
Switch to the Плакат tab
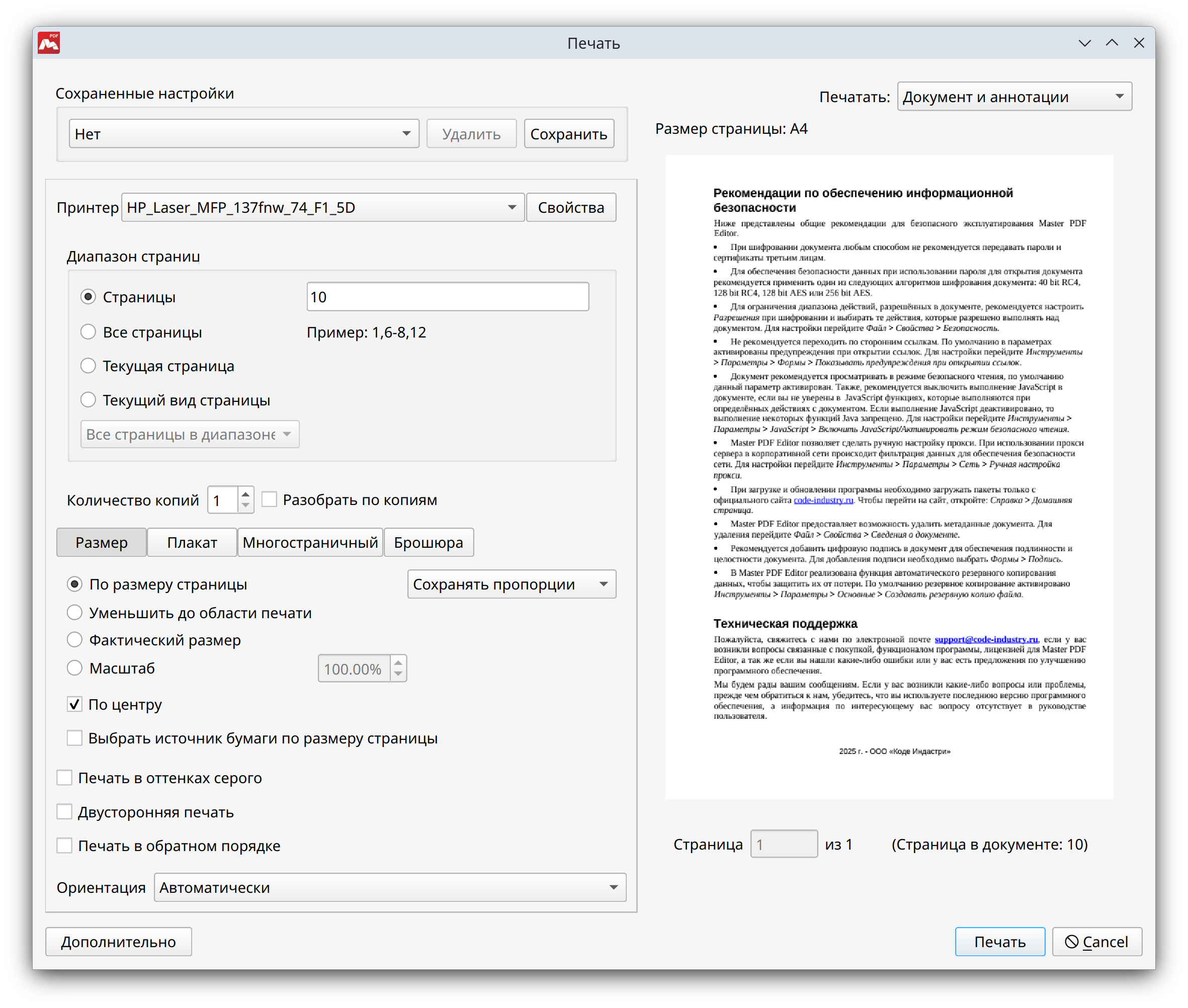[192, 542]
